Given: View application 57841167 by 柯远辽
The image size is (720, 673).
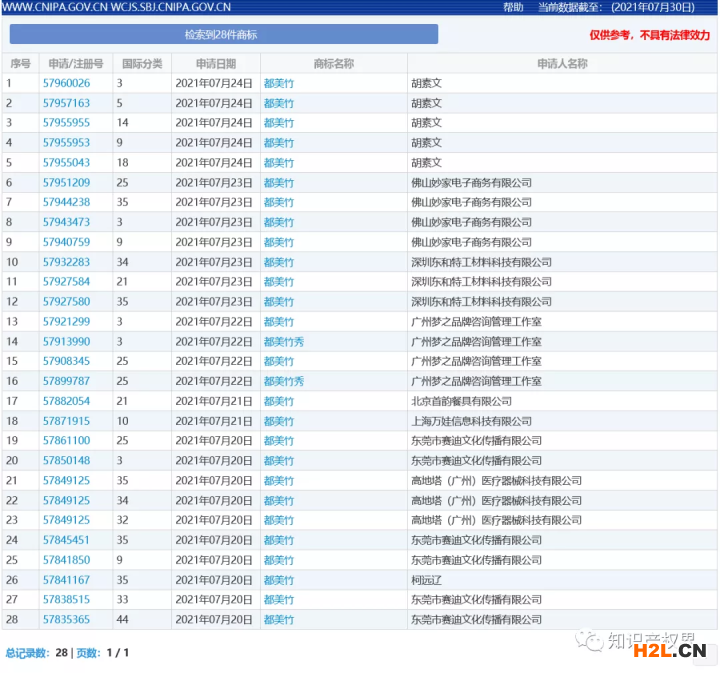Looking at the screenshot, I should coord(66,580).
